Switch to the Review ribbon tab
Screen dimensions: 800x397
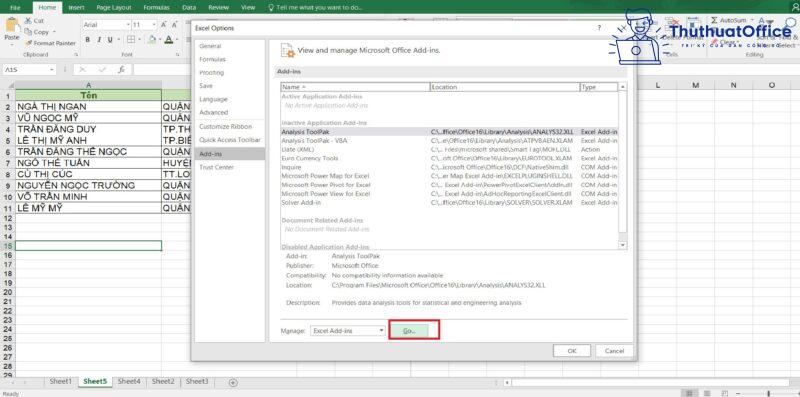click(219, 8)
